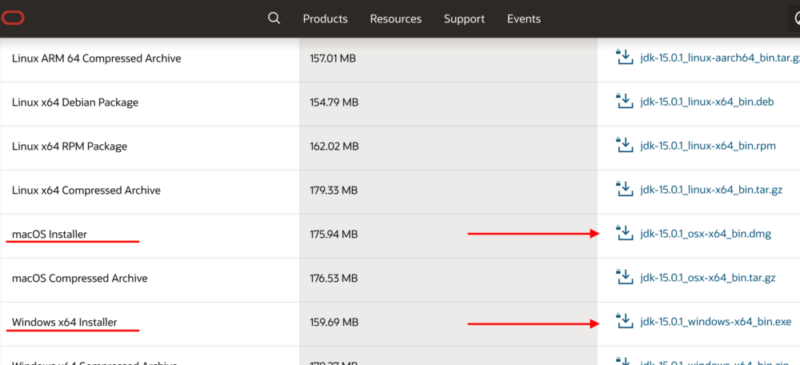Click download icon for linux-x64 deb
Viewport: 800px width, 365px height.
coord(624,102)
